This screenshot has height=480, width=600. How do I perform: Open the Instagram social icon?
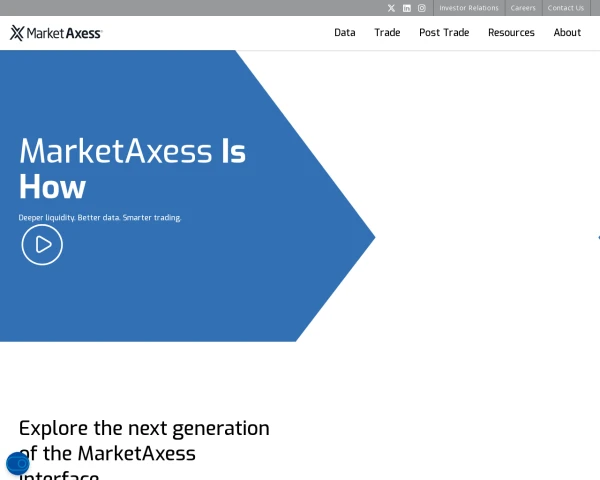(x=422, y=8)
